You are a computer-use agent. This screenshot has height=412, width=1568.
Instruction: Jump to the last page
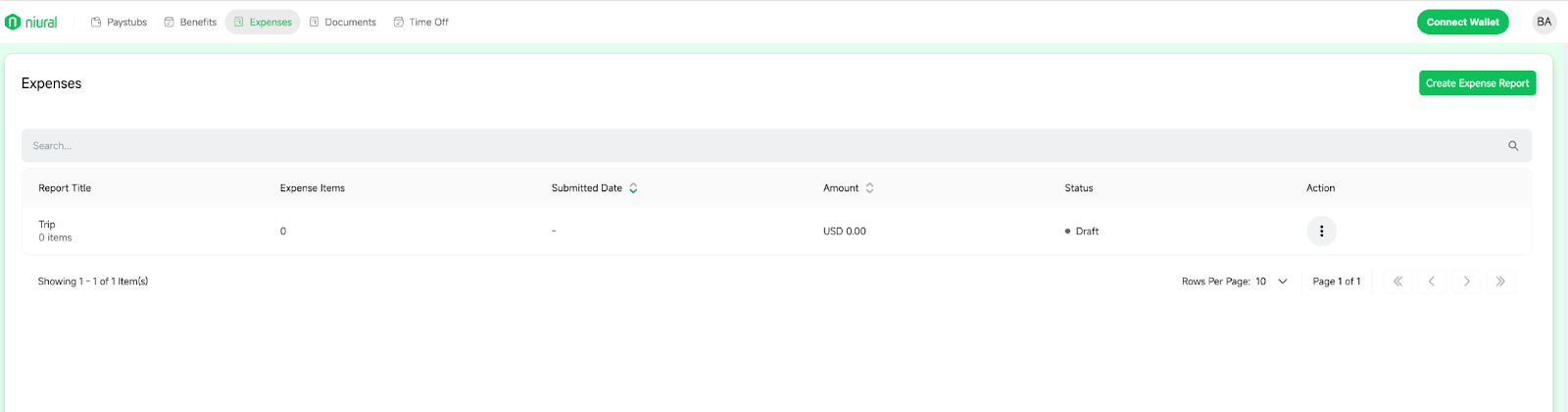(x=1500, y=282)
